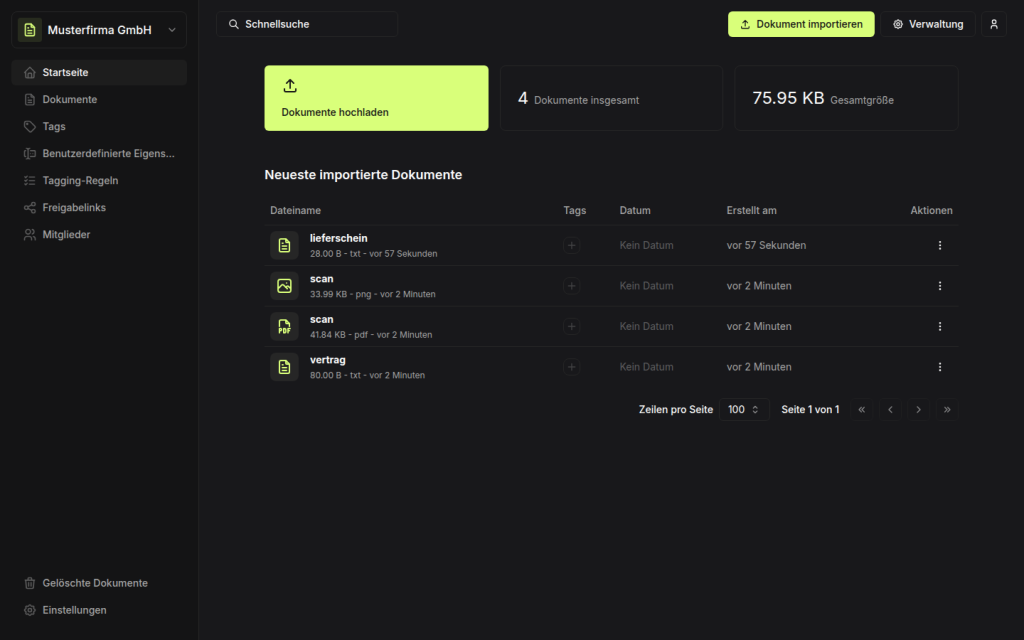The height and width of the screenshot is (640, 1024).
Task: Go to the next page of results
Action: click(x=918, y=409)
